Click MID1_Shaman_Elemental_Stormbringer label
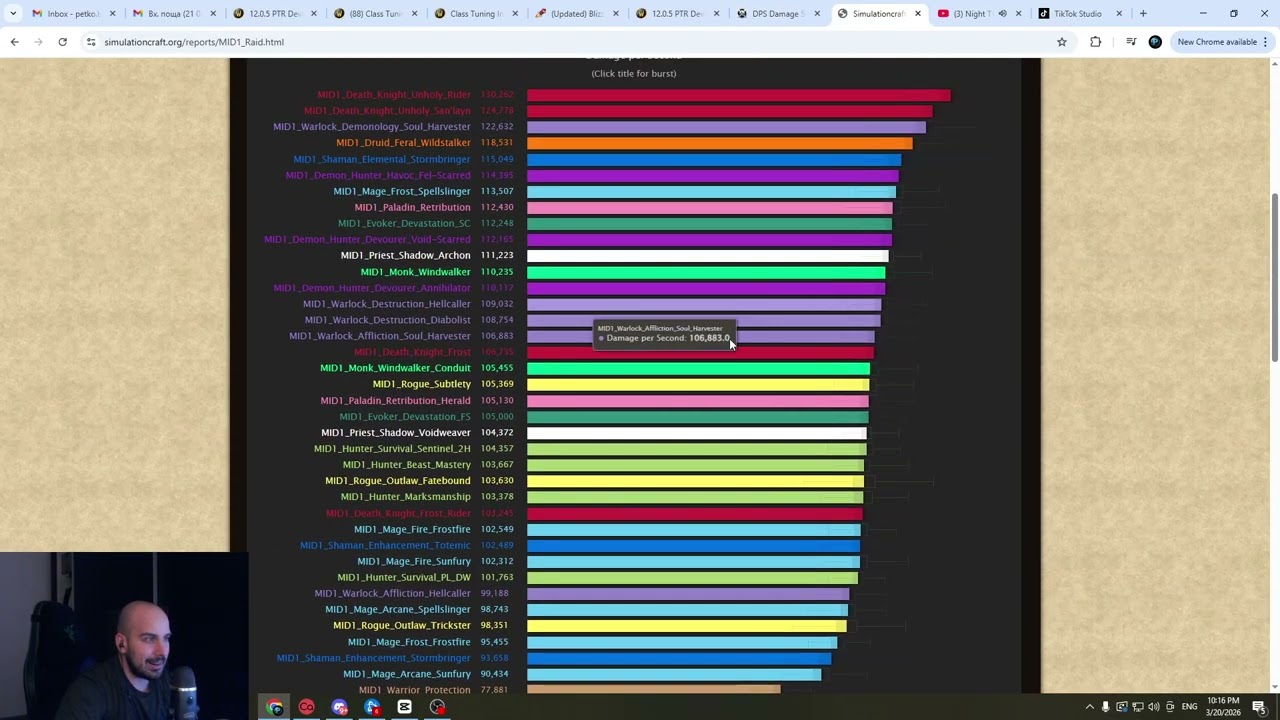 pos(382,159)
